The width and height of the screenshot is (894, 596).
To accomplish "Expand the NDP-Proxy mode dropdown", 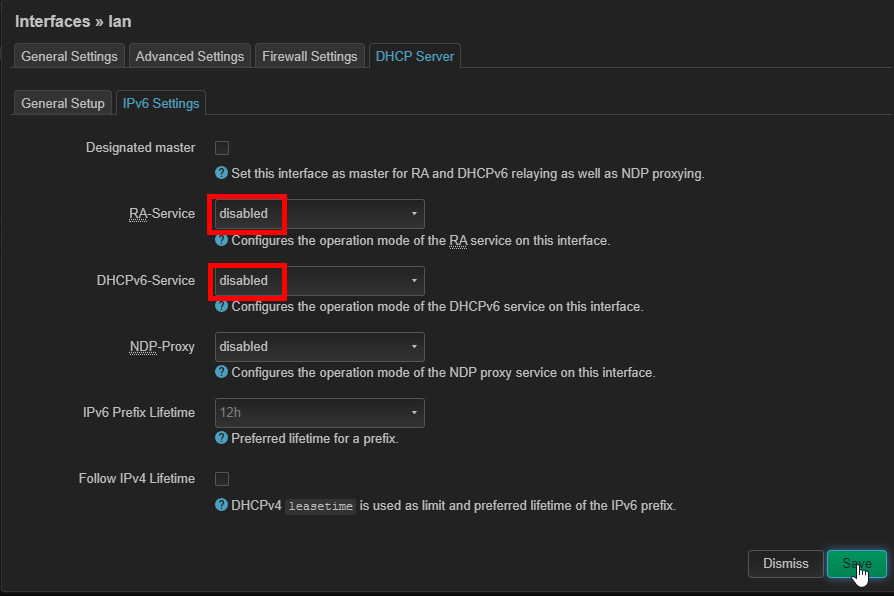I will coord(319,347).
